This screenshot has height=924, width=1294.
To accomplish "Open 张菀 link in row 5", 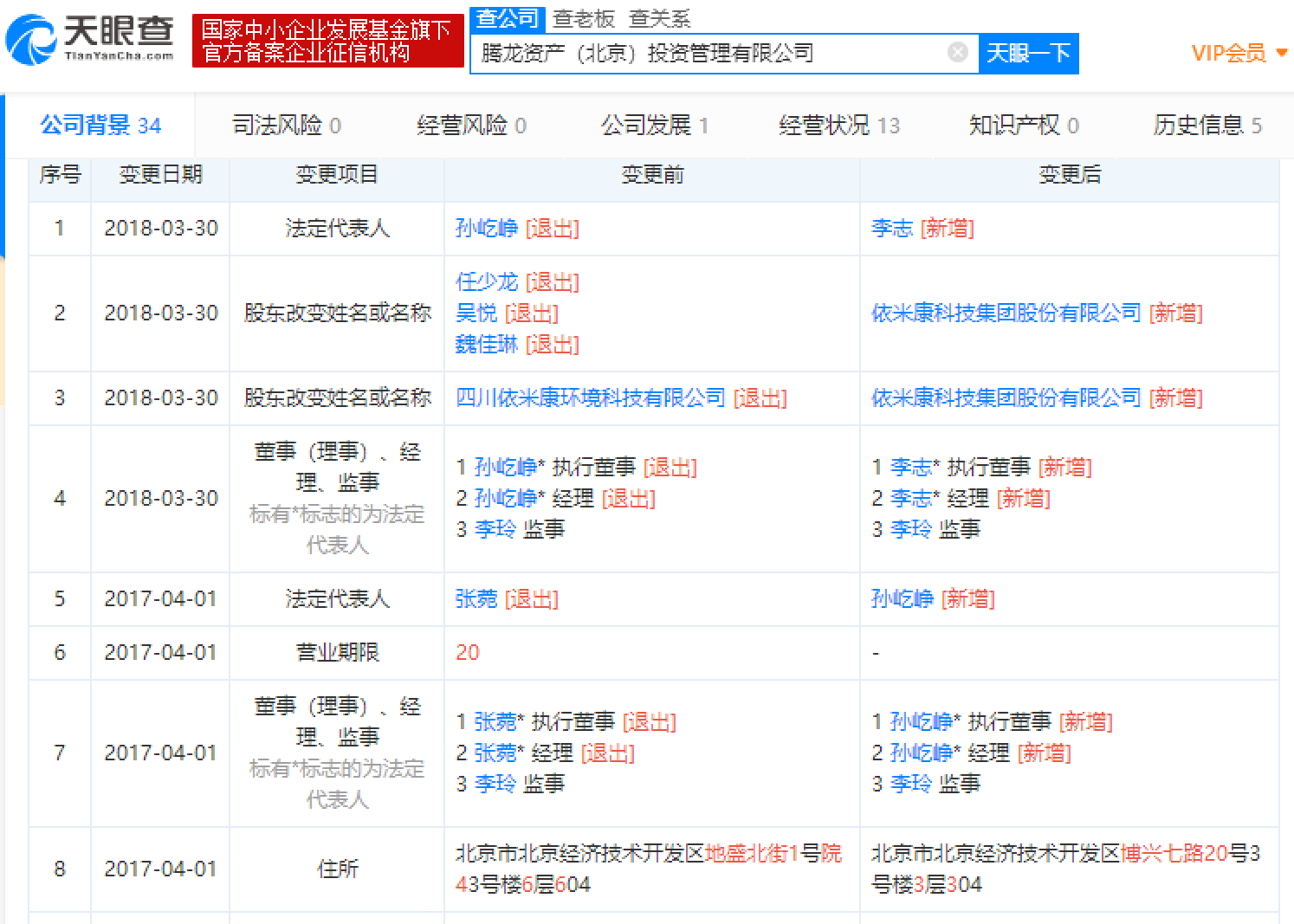I will (x=476, y=599).
